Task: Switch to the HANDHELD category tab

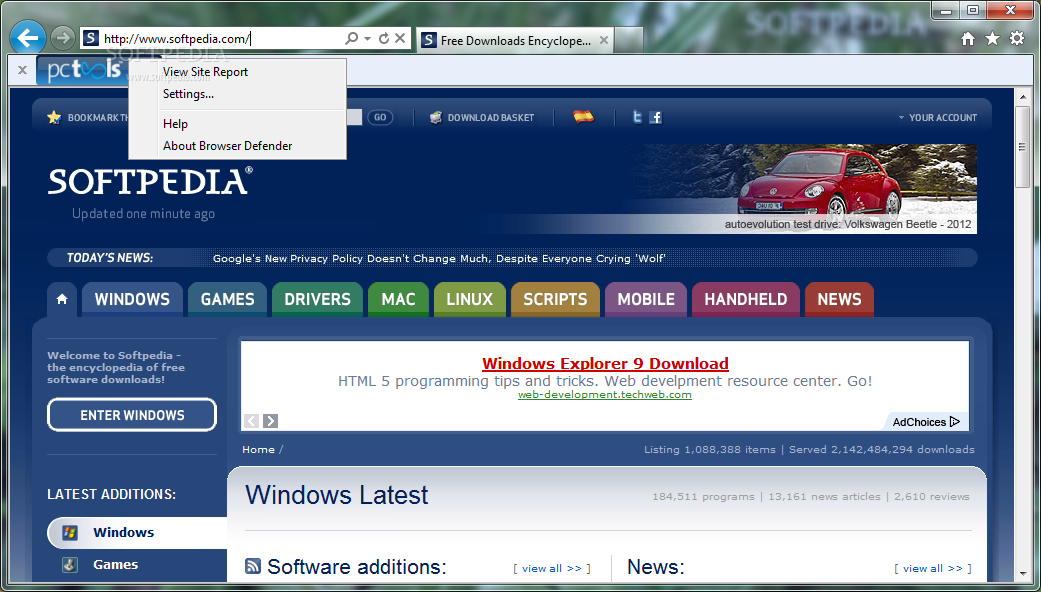Action: point(746,299)
